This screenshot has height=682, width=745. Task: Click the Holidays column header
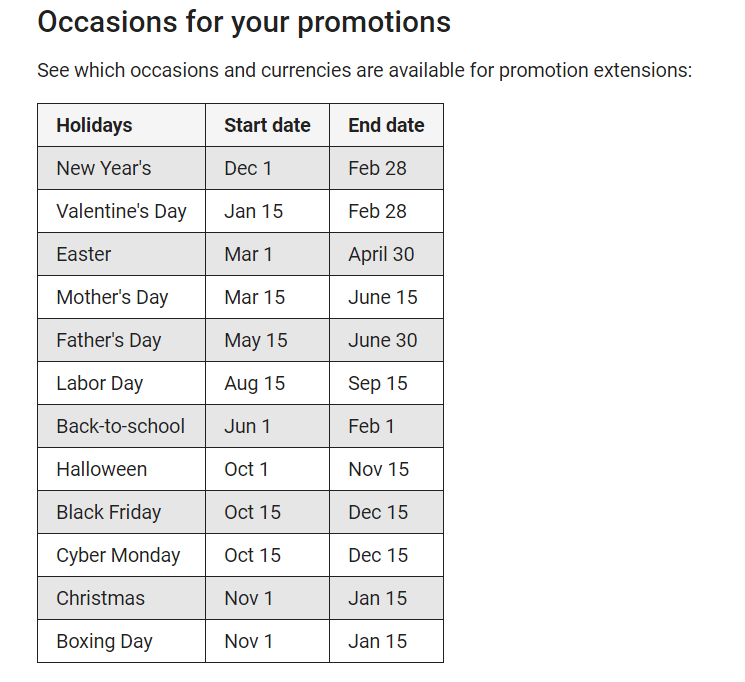94,125
